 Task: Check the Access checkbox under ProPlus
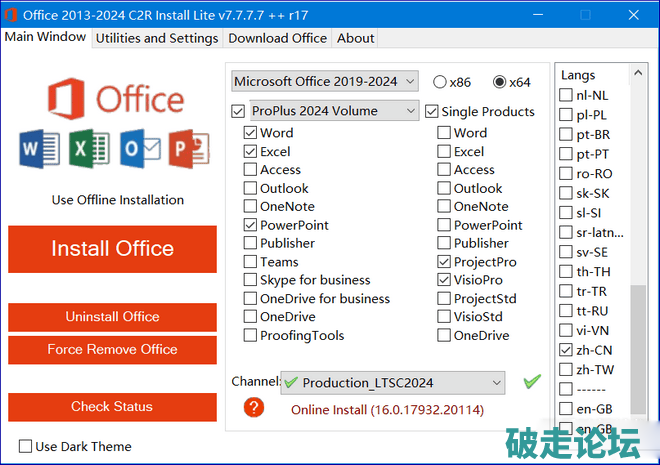(250, 170)
